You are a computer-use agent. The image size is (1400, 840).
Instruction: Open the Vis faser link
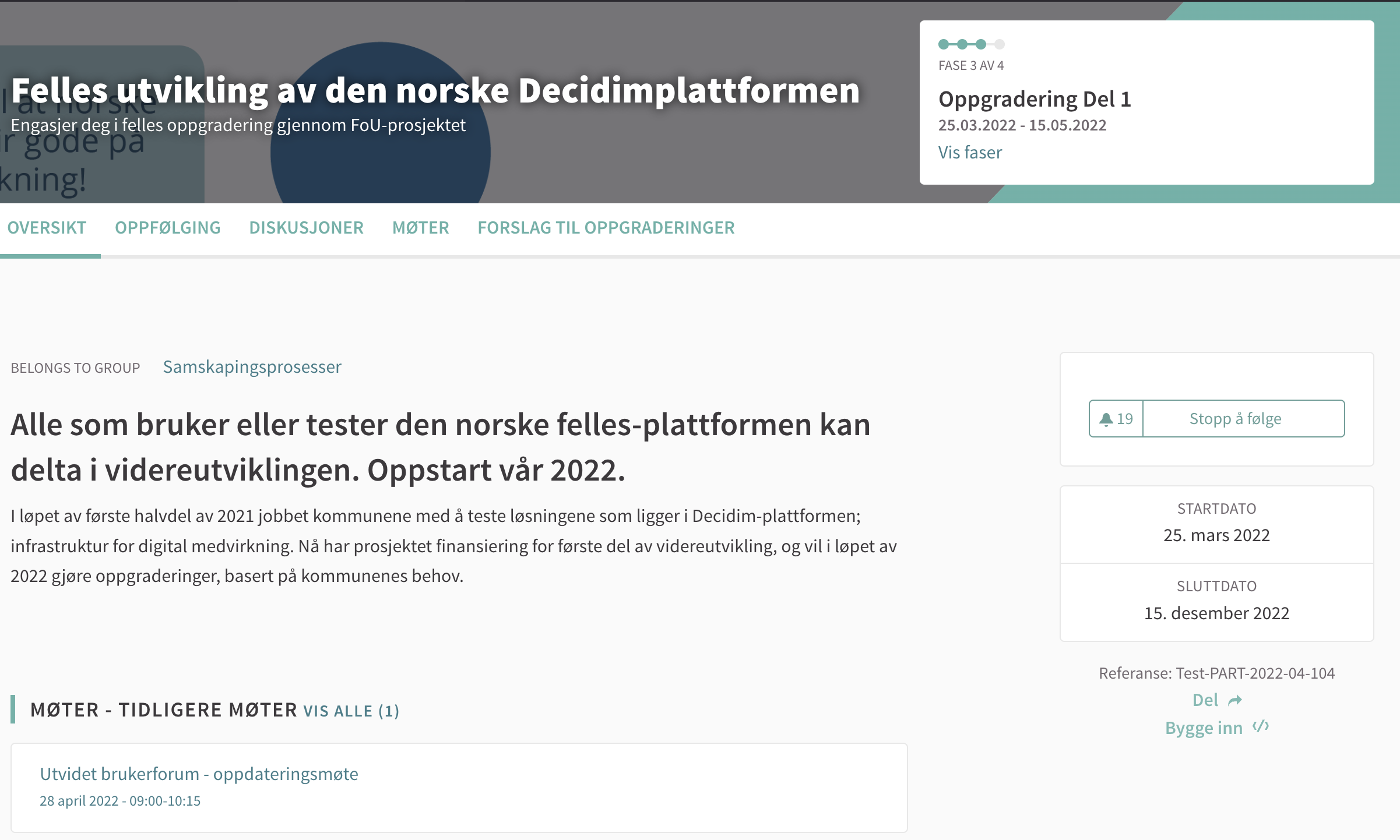970,152
